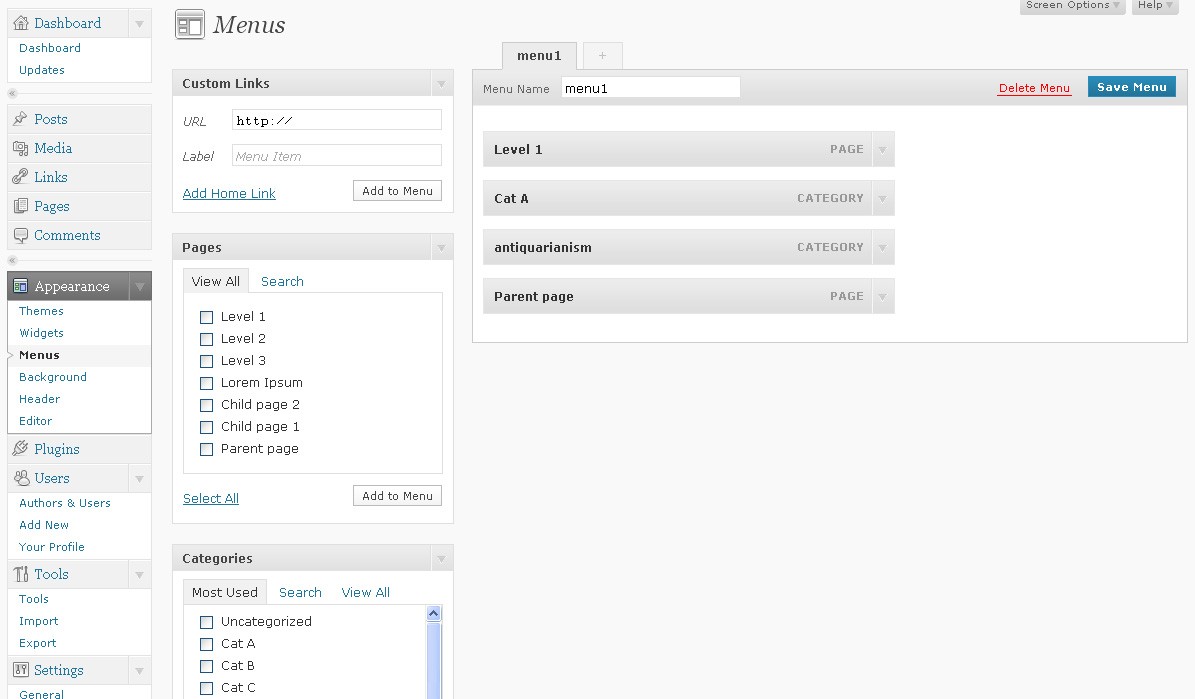Check the Lorem Ipsum page checkbox
Screen dimensions: 1195x699
coord(206,382)
